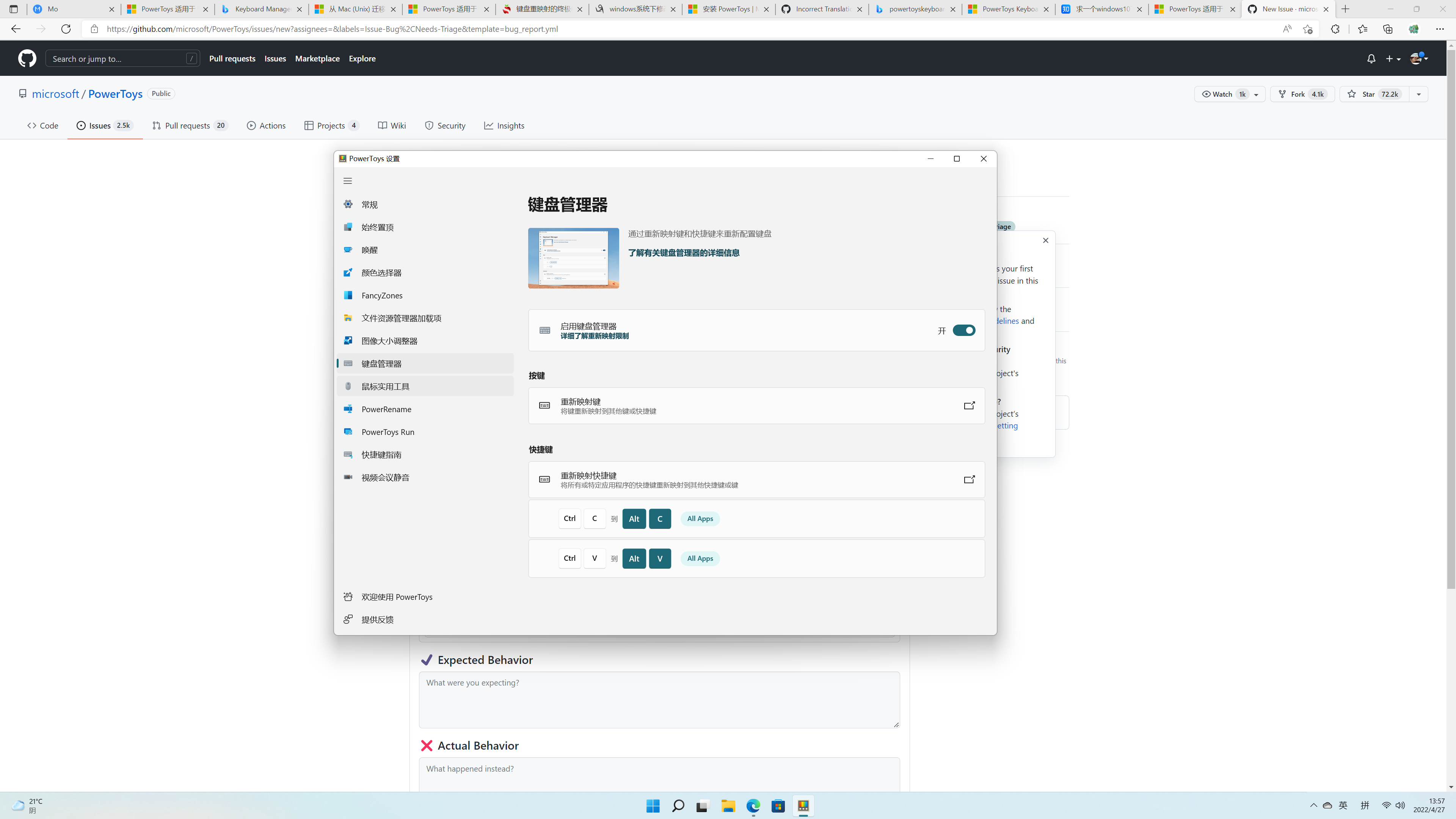Open the Projects 4 tab
1456x819 pixels.
pos(332,126)
